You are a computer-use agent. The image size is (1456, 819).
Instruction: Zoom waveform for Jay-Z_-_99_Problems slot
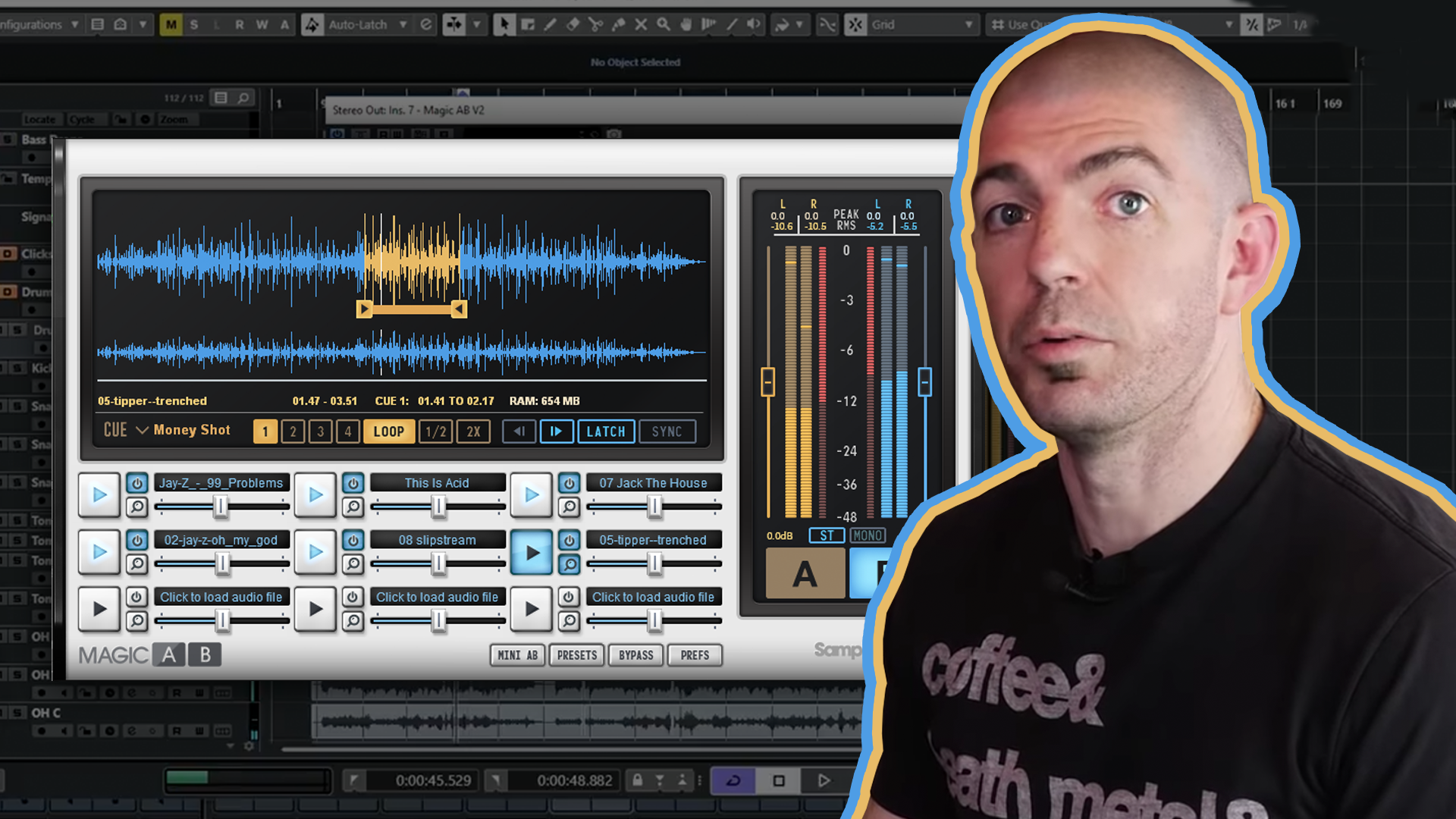pyautogui.click(x=136, y=507)
